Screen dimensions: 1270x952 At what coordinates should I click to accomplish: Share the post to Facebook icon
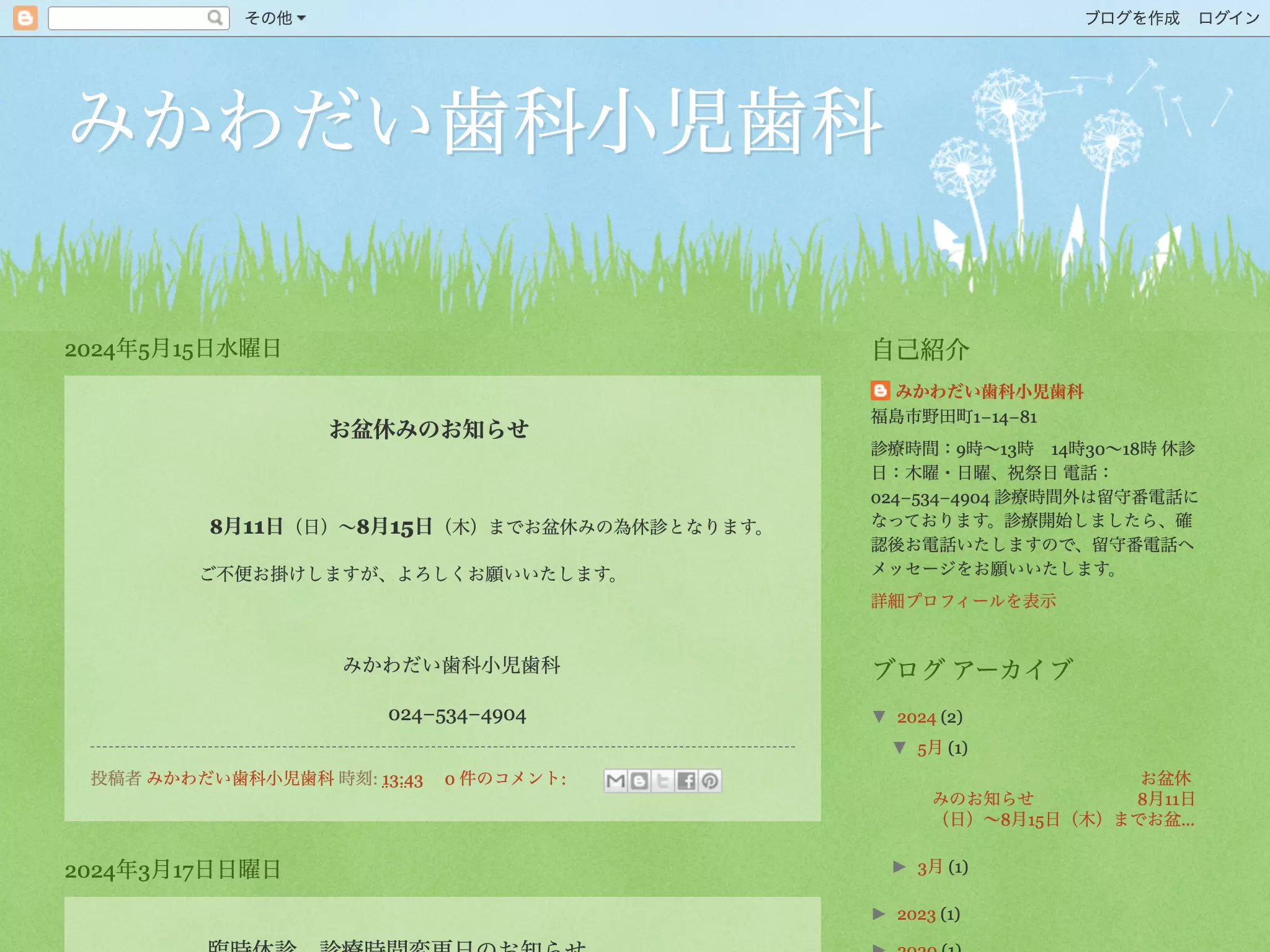tap(686, 781)
